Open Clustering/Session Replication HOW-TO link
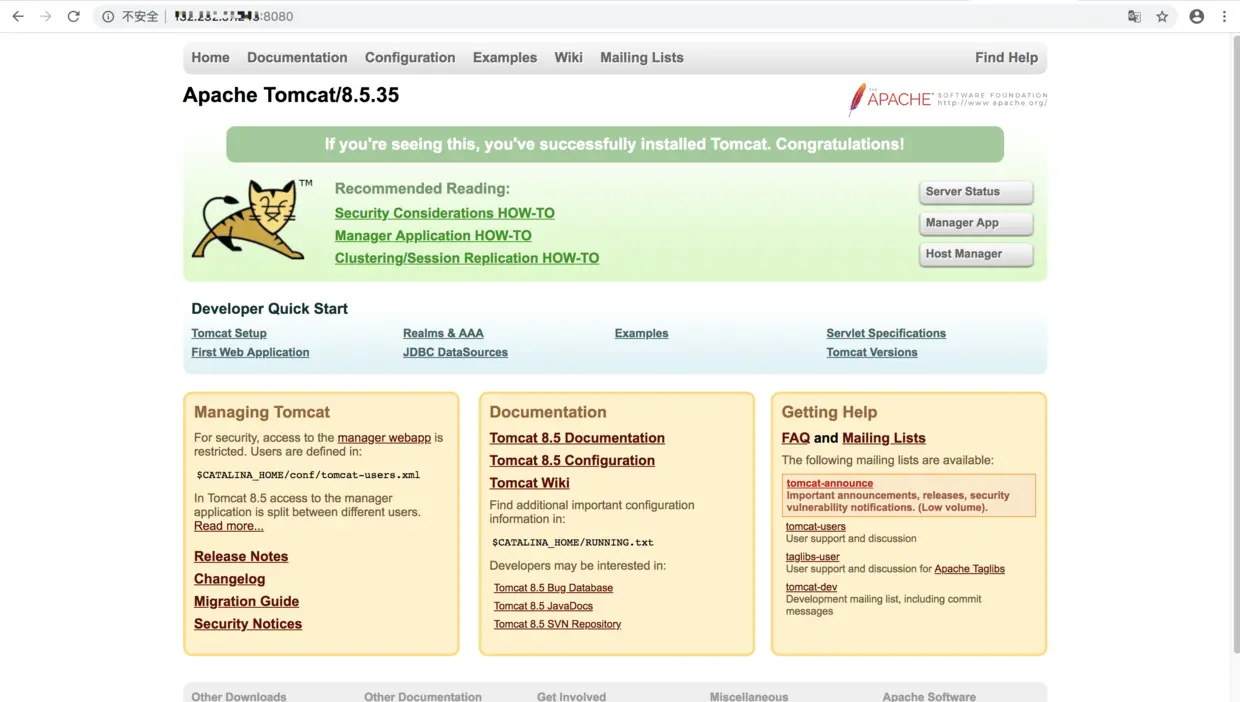 (x=467, y=258)
